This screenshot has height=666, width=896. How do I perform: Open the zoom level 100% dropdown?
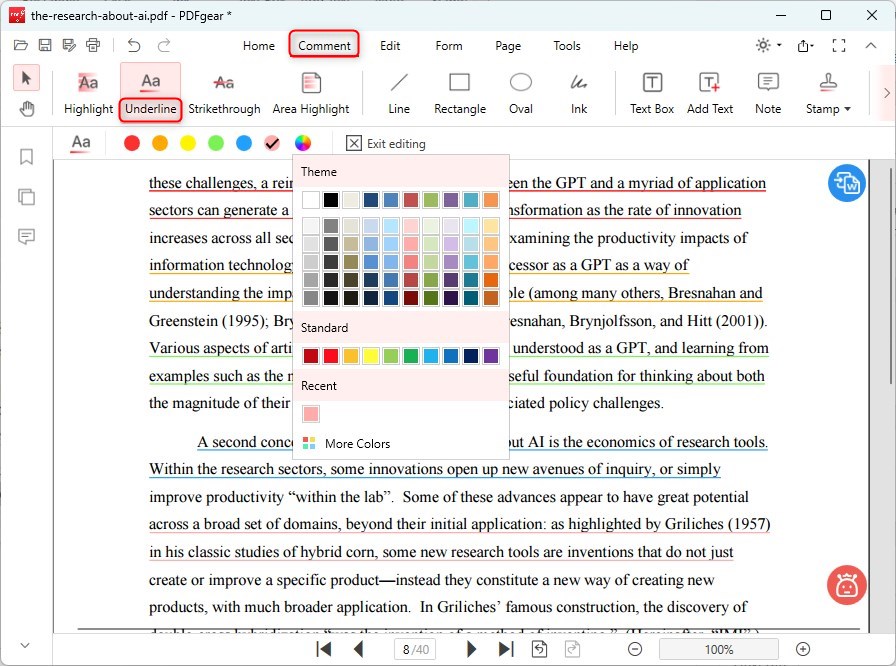[718, 649]
